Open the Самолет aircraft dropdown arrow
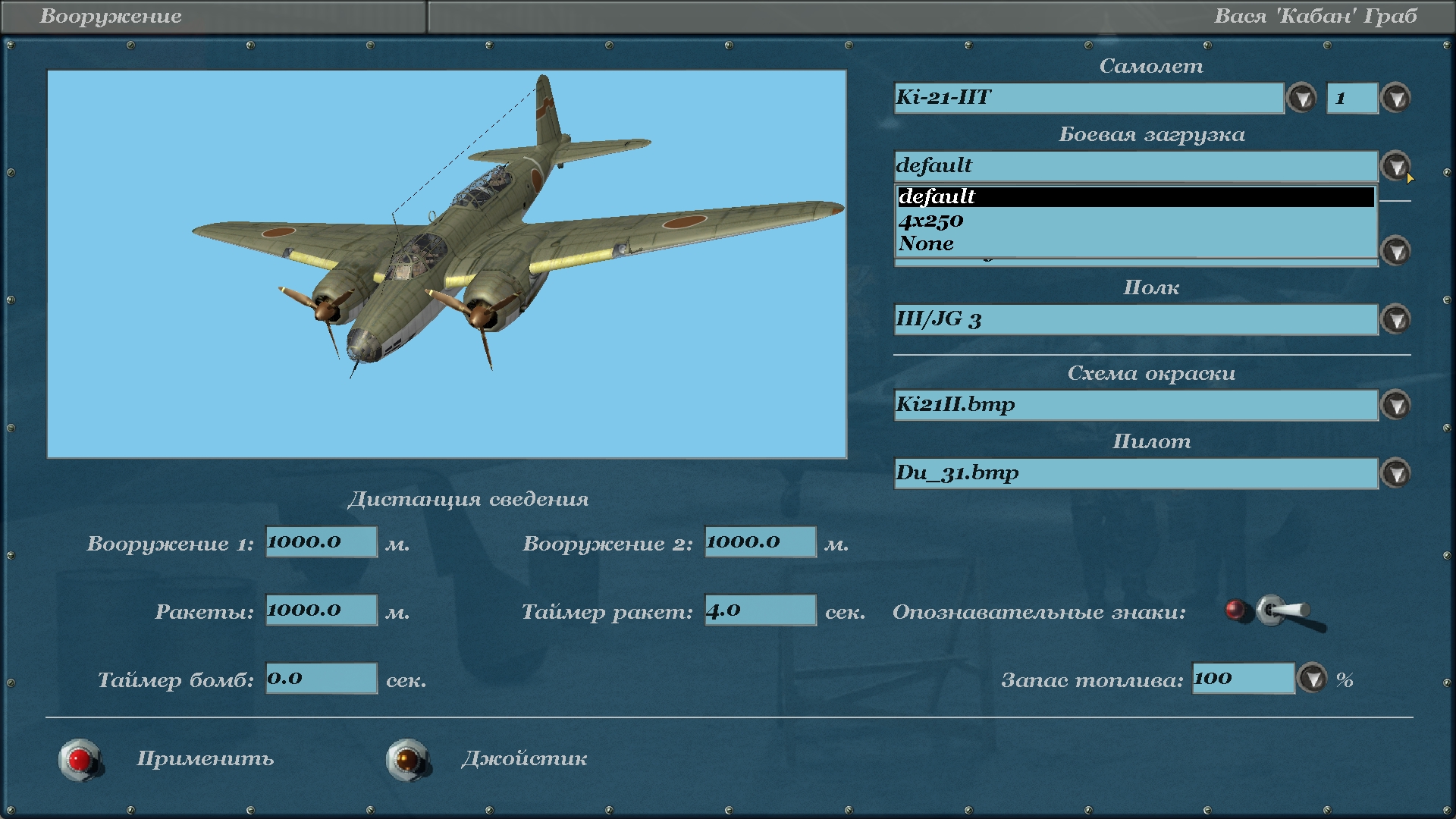Image resolution: width=1456 pixels, height=819 pixels. (x=1302, y=98)
